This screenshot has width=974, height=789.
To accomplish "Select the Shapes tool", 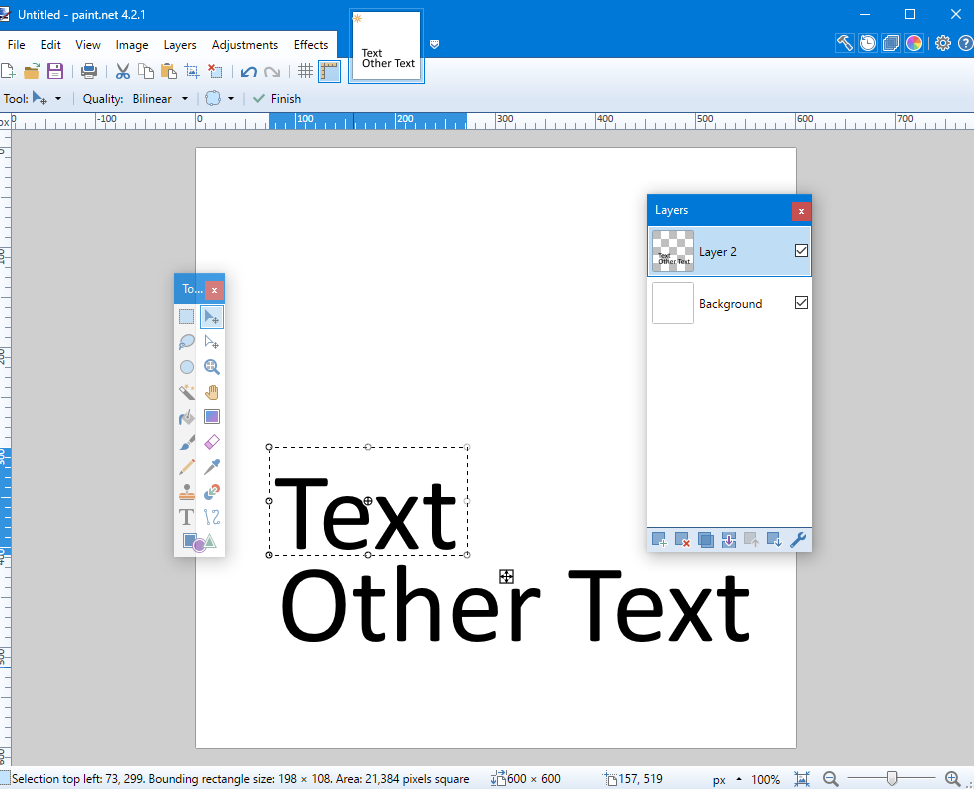I will click(x=199, y=542).
